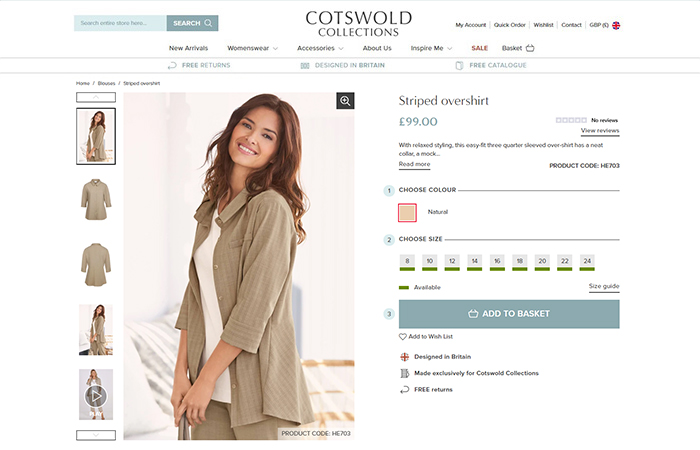
Task: Open the SALE menu item
Action: pos(479,48)
